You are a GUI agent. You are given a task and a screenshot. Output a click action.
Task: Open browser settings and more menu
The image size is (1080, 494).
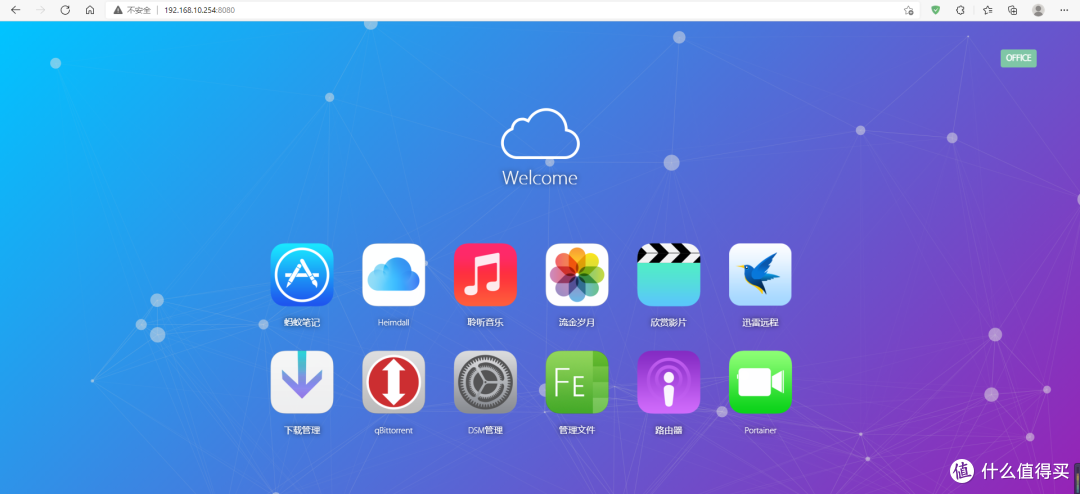pos(1065,10)
